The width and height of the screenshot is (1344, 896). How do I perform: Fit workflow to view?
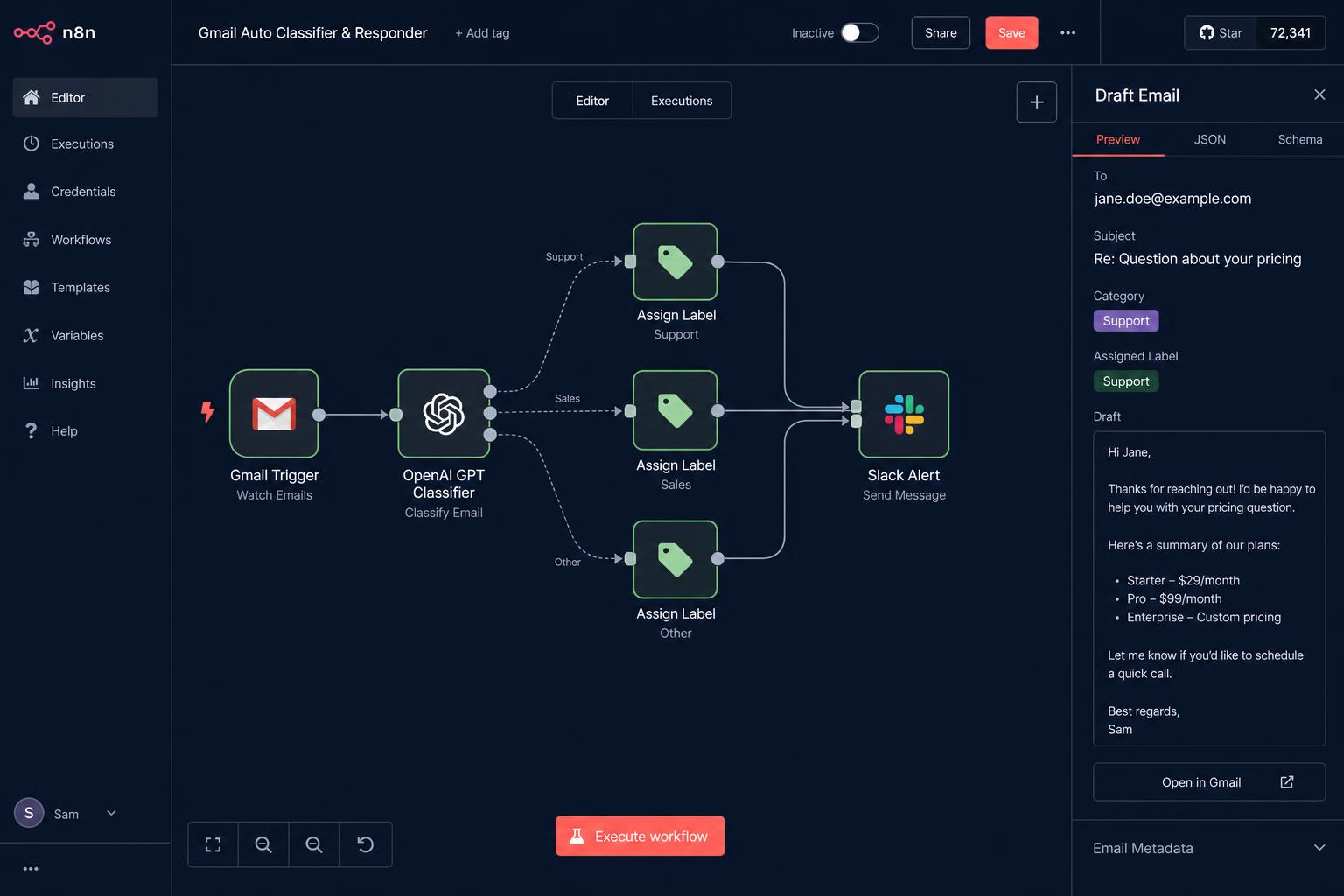(213, 844)
